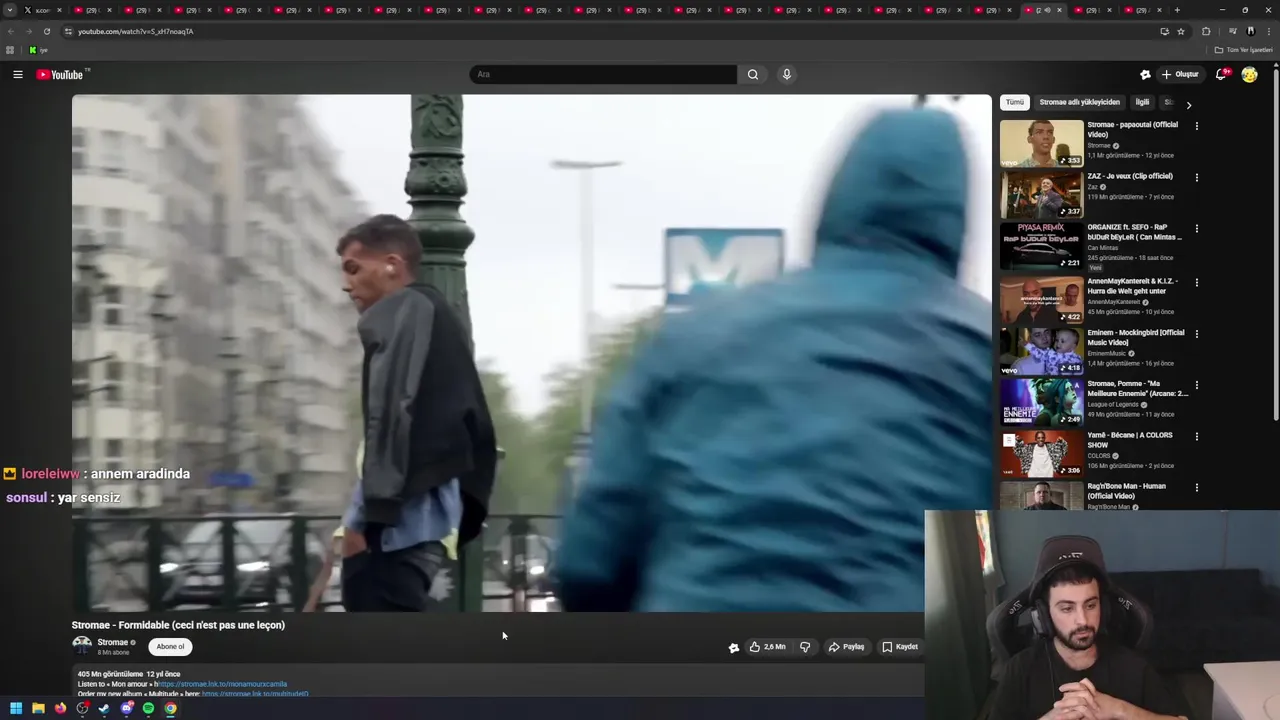Open Chrome three-dot menu
The height and width of the screenshot is (720, 1280).
coord(1267,31)
